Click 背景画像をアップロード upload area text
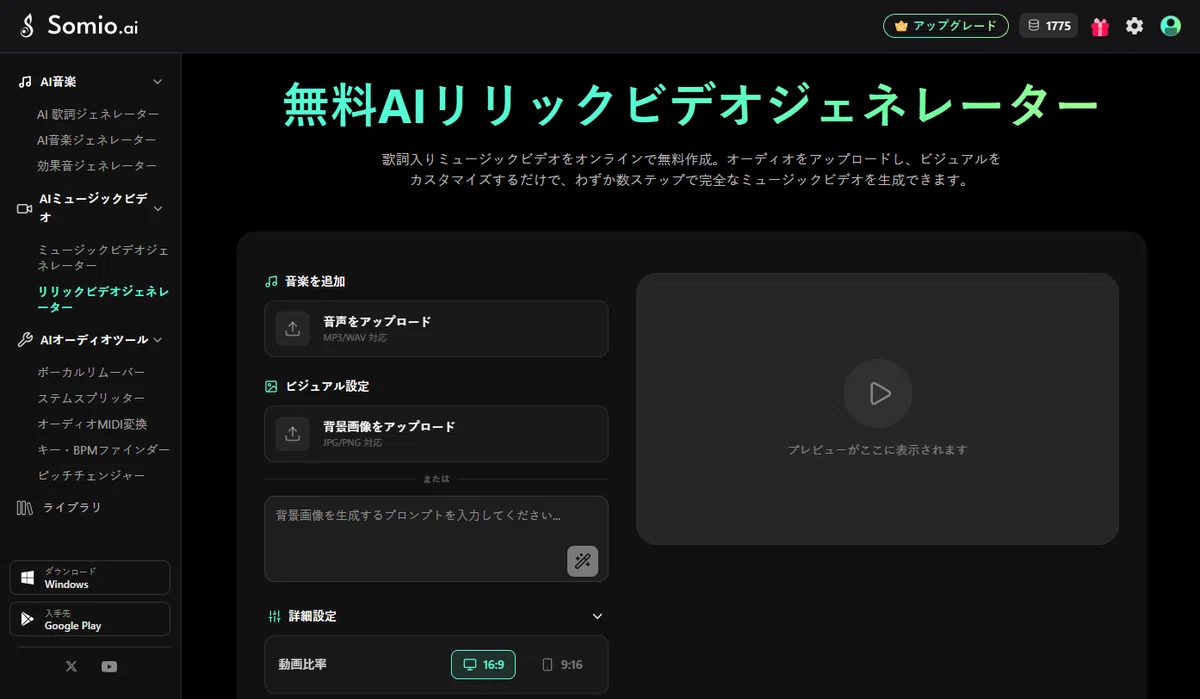Viewport: 1200px width, 699px height. click(389, 427)
